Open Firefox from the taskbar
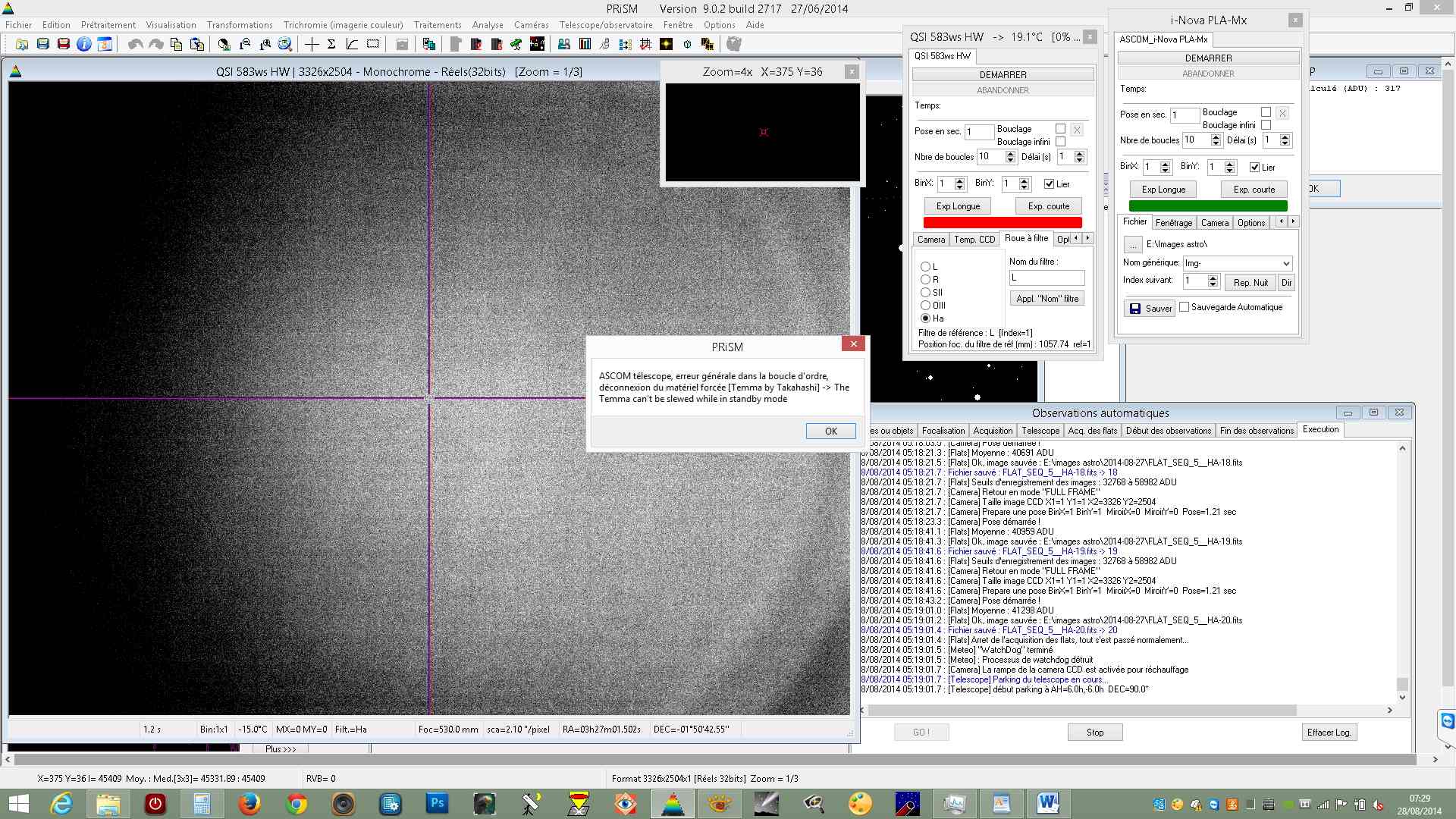 coord(249,803)
